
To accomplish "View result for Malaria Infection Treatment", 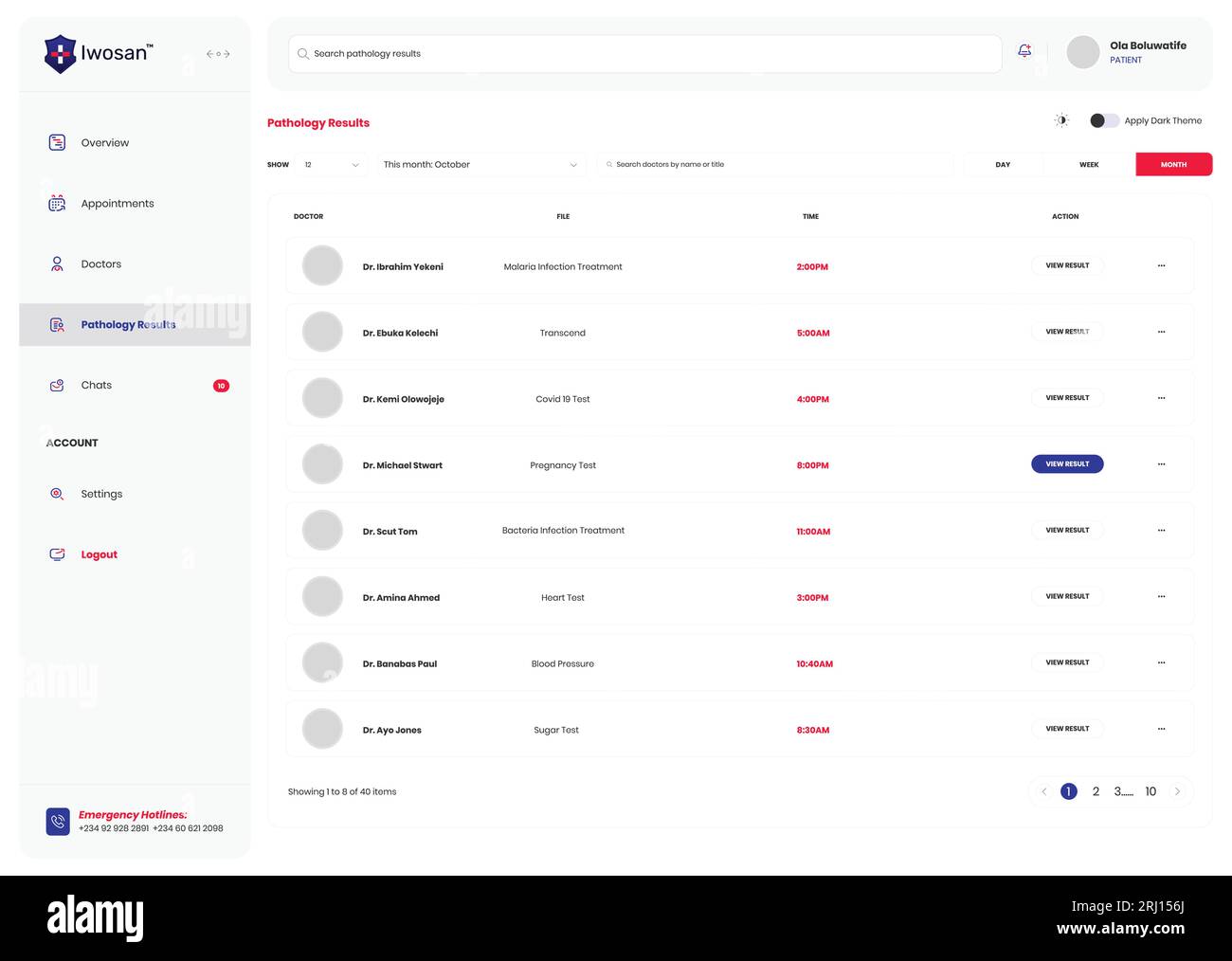I will [x=1067, y=265].
